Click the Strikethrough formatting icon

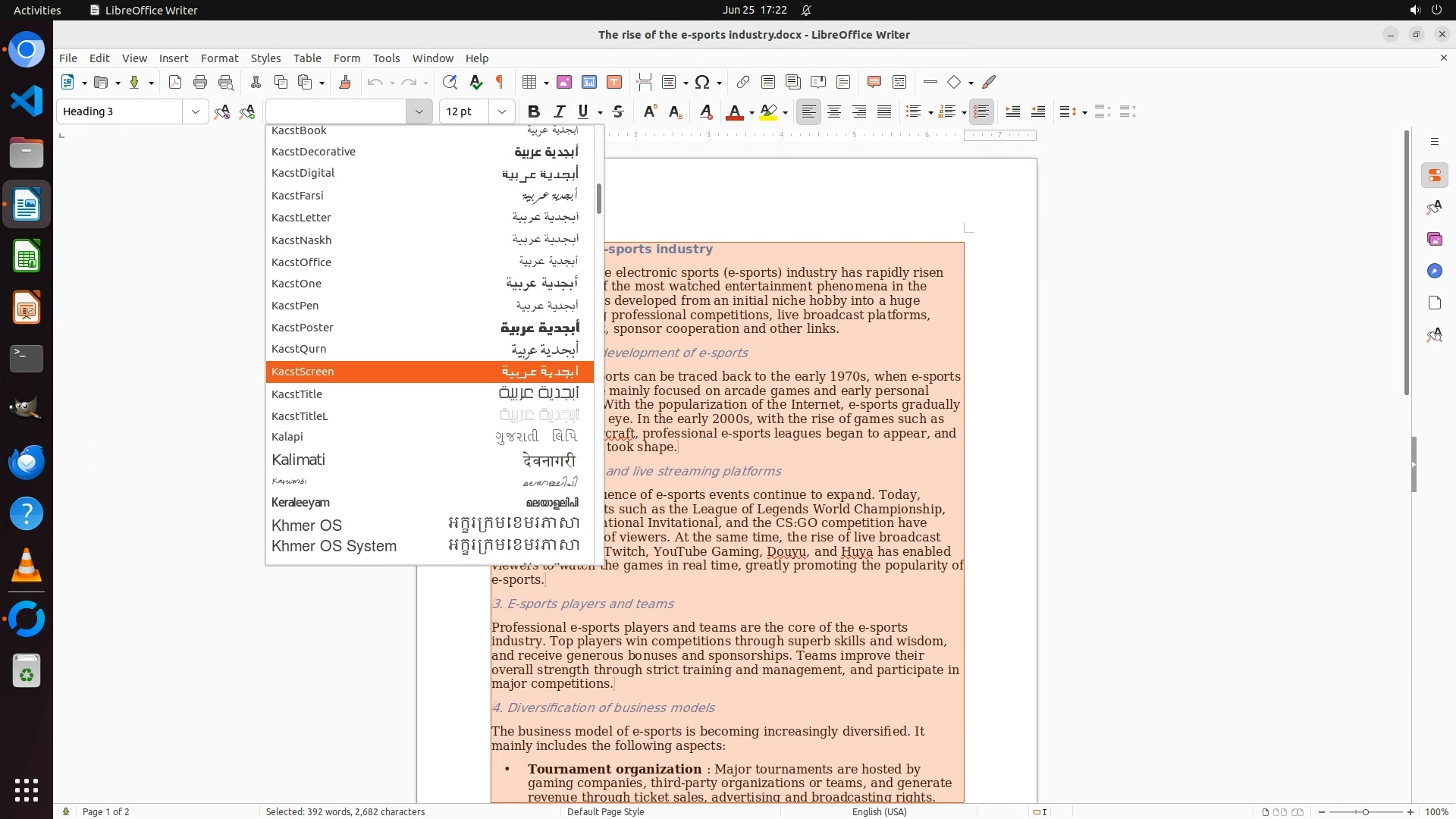tap(618, 111)
